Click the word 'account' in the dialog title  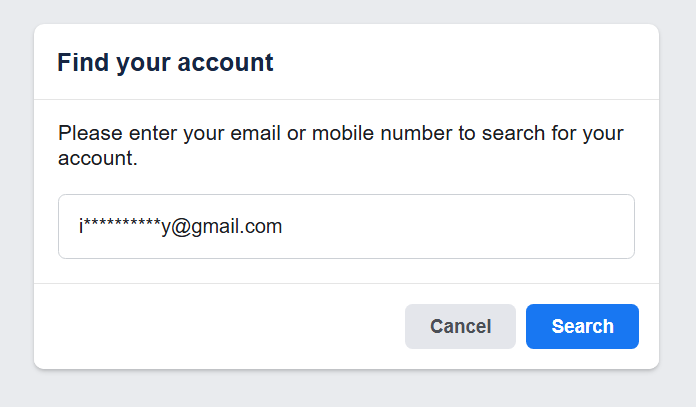(x=226, y=63)
